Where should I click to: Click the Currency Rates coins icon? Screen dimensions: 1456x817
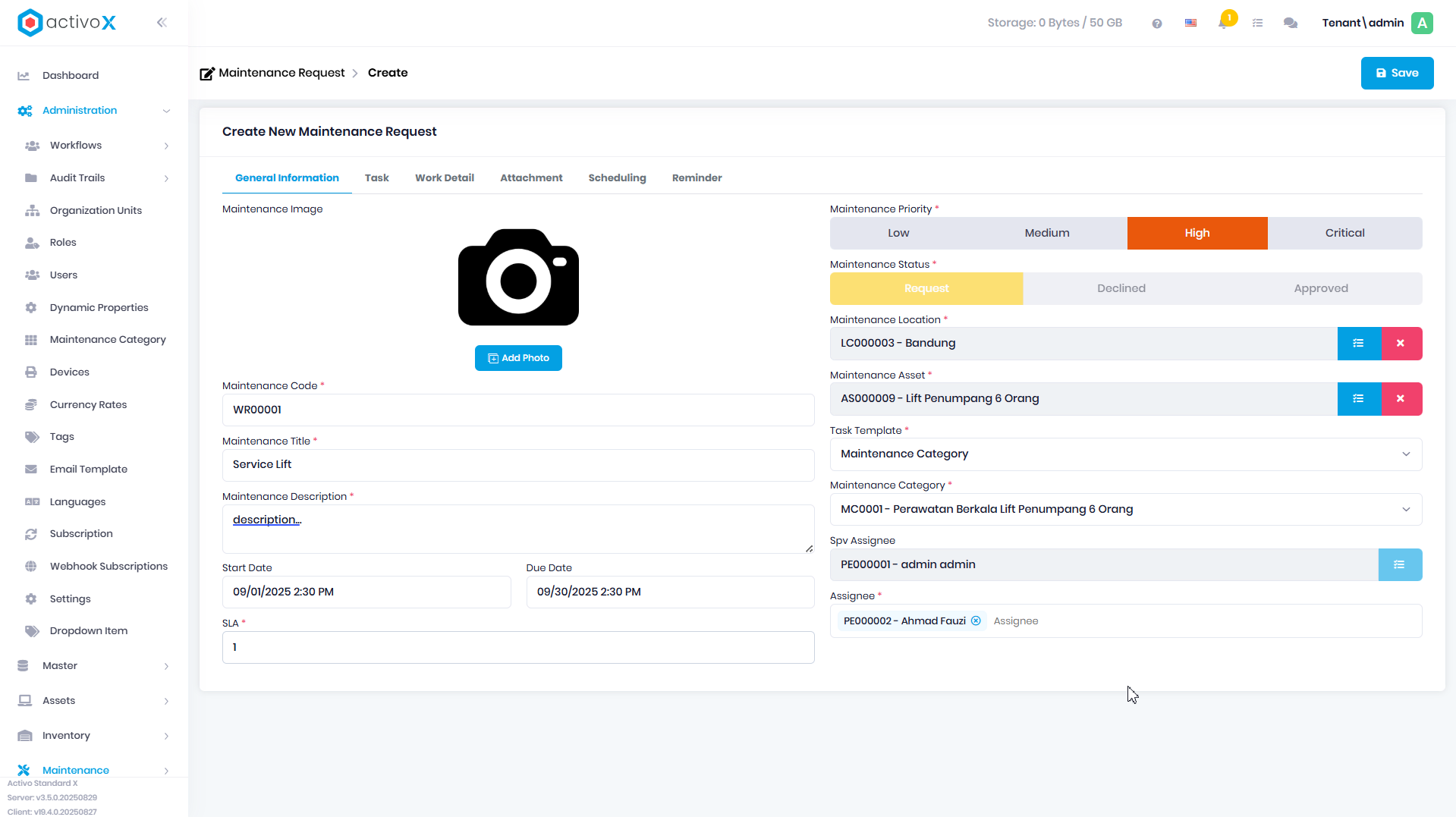click(x=31, y=405)
